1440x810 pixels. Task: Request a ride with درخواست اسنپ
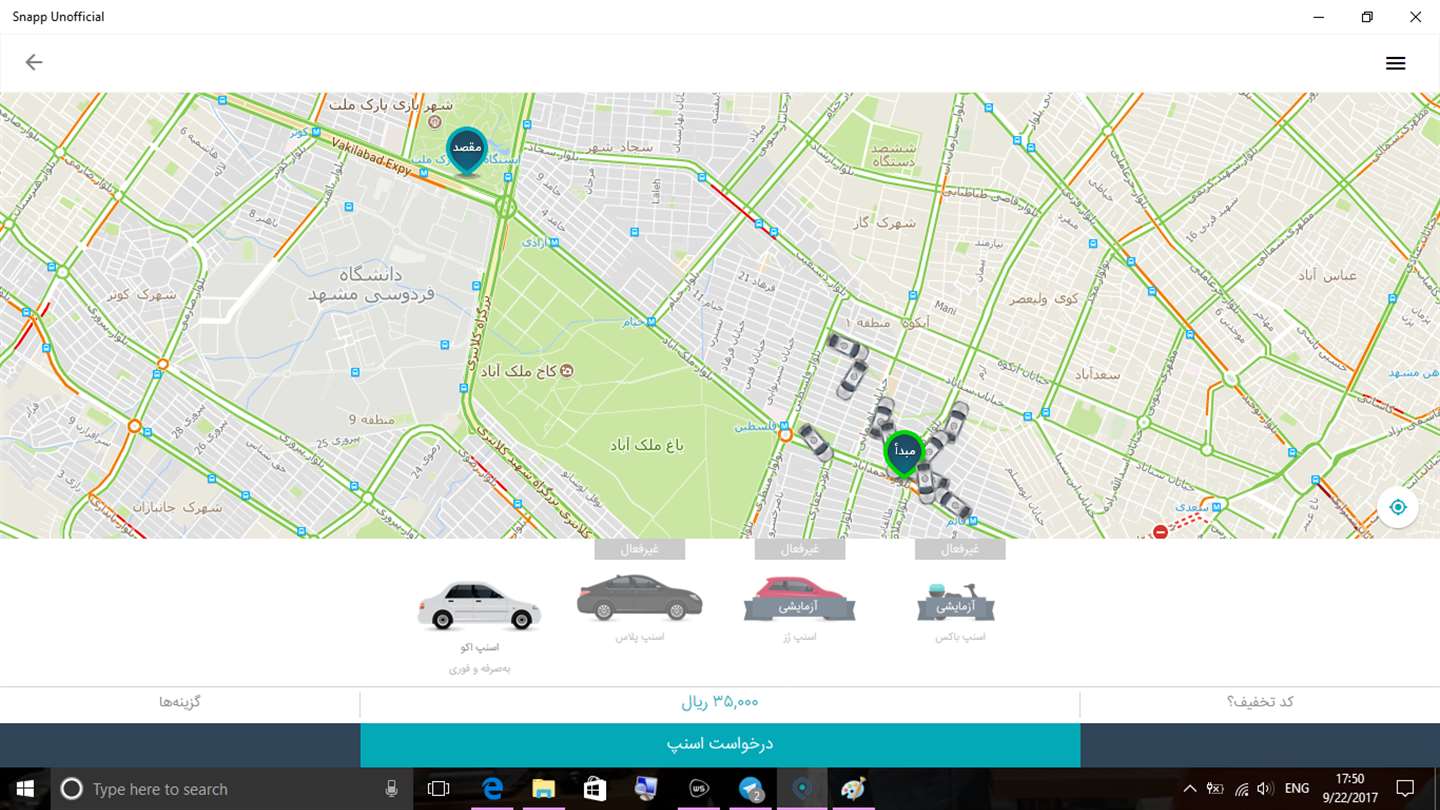tap(720, 745)
